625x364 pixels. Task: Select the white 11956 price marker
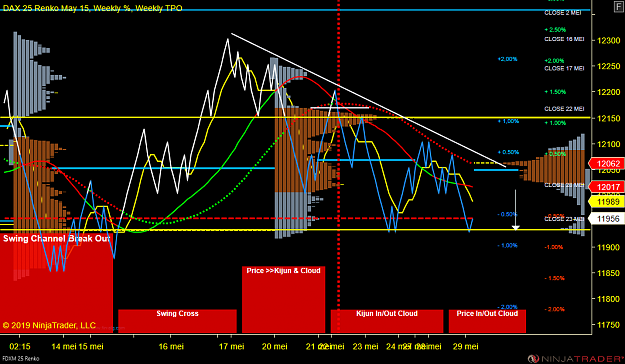(607, 218)
